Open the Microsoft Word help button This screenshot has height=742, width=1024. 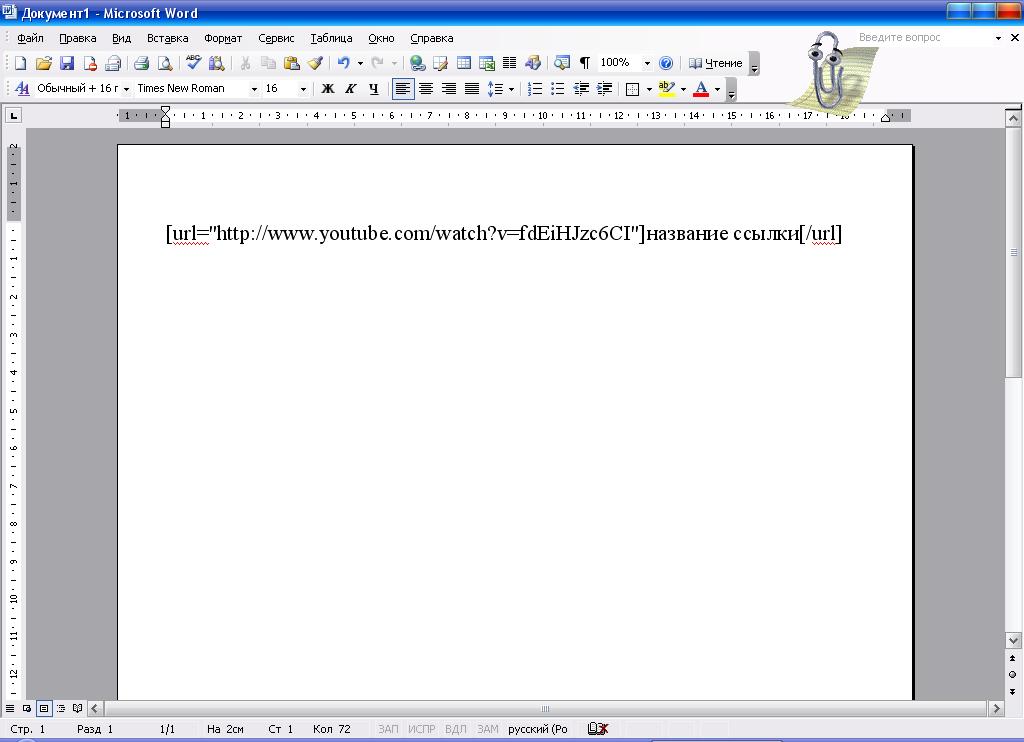(x=665, y=63)
